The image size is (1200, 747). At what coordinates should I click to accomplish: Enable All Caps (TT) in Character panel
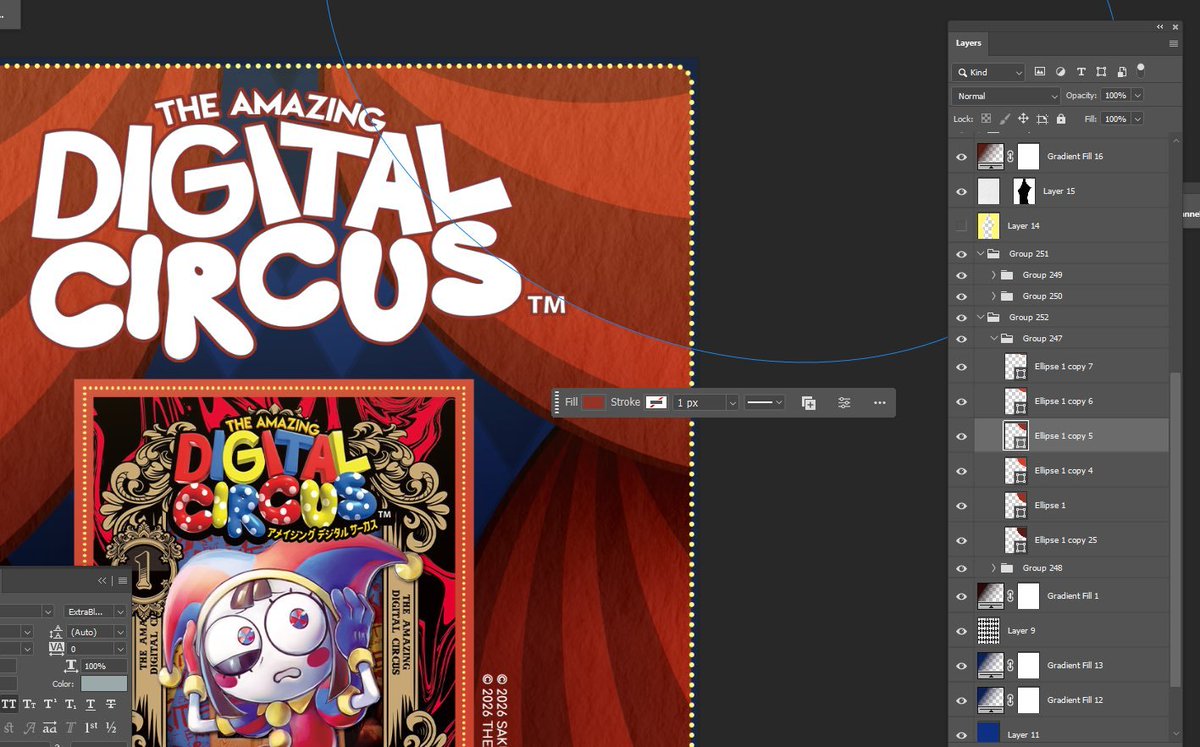(10, 705)
